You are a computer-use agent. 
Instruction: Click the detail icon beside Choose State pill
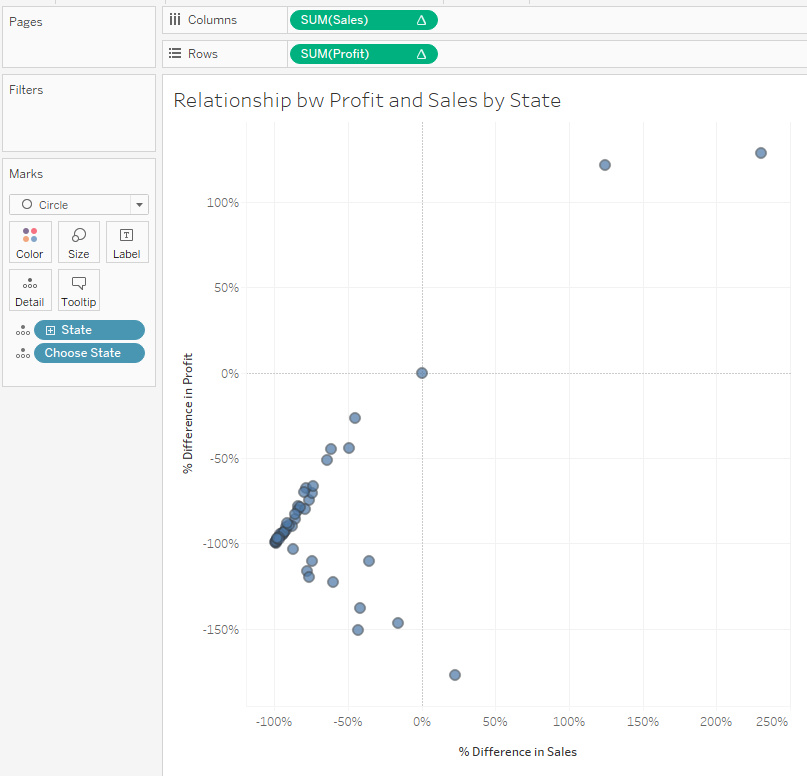(23, 353)
